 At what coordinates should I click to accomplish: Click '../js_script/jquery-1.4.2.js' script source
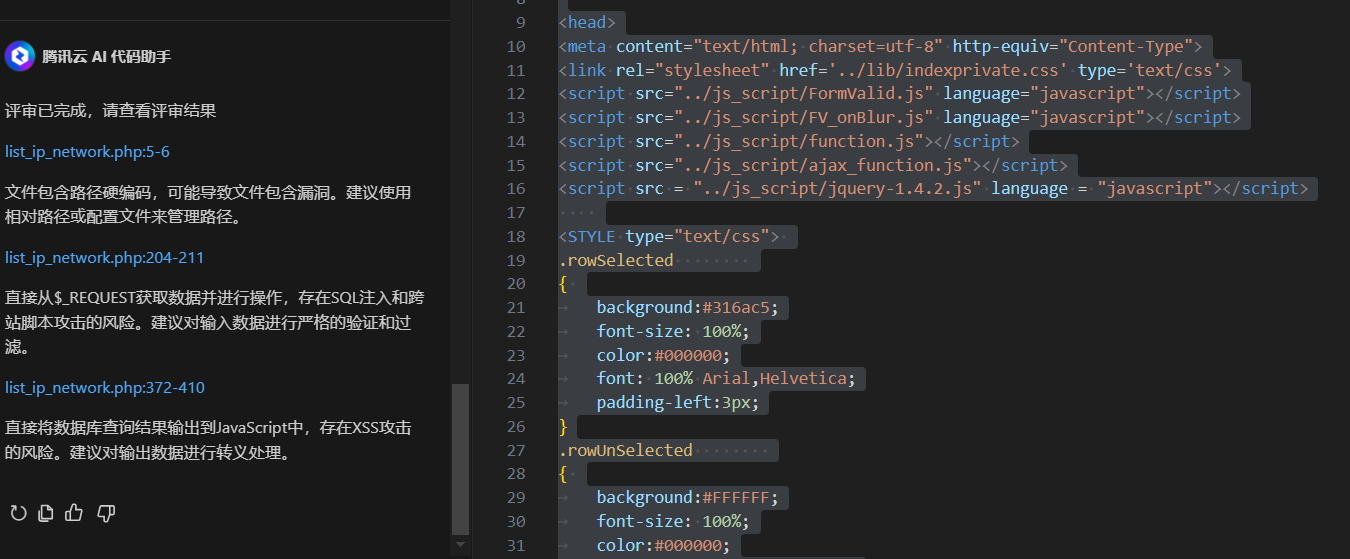pos(837,188)
